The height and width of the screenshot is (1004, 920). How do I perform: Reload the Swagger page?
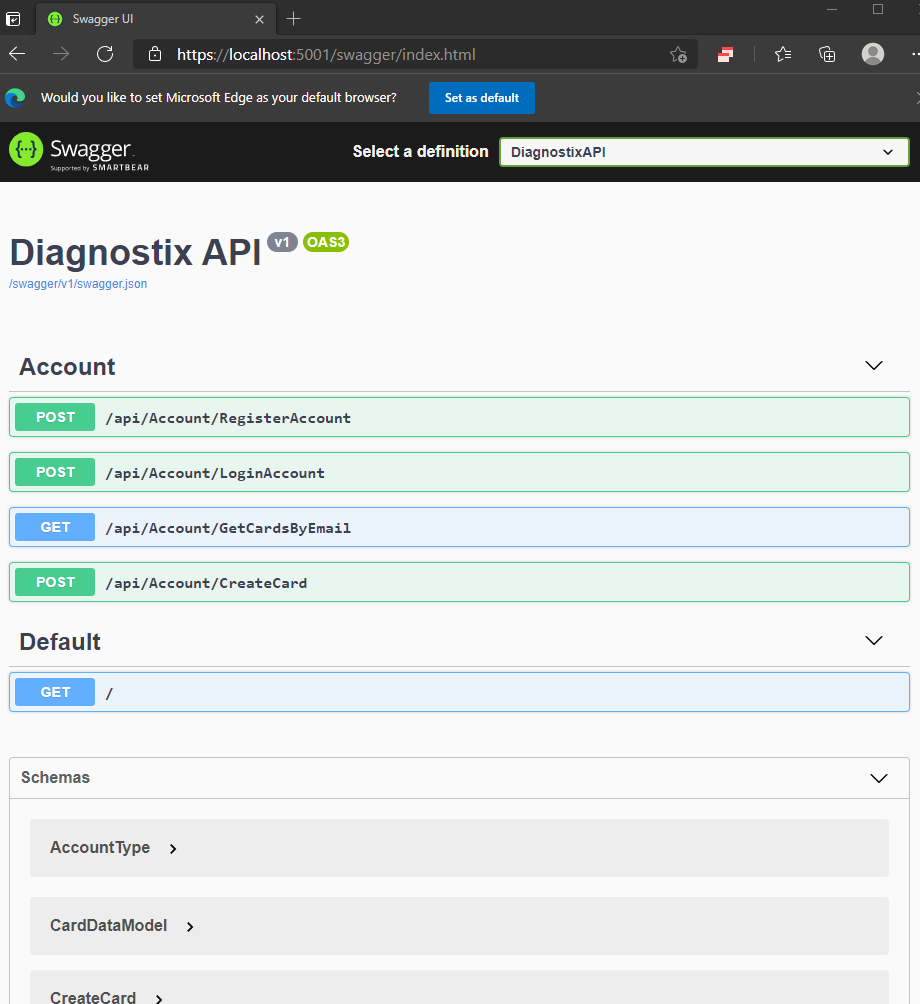click(105, 54)
